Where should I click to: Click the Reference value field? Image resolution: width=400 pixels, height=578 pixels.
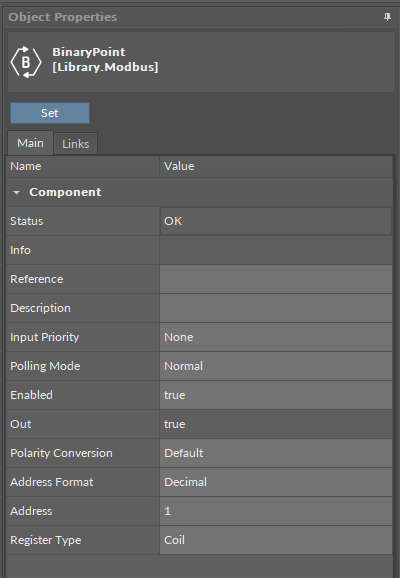[276, 279]
